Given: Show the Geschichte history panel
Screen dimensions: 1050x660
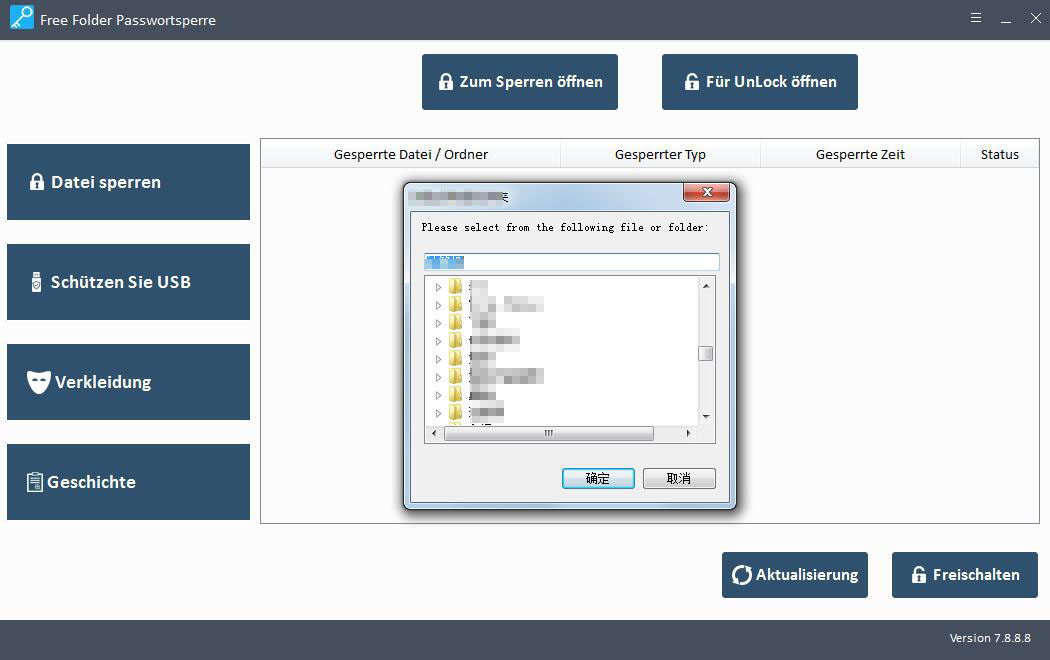Looking at the screenshot, I should click(x=128, y=482).
